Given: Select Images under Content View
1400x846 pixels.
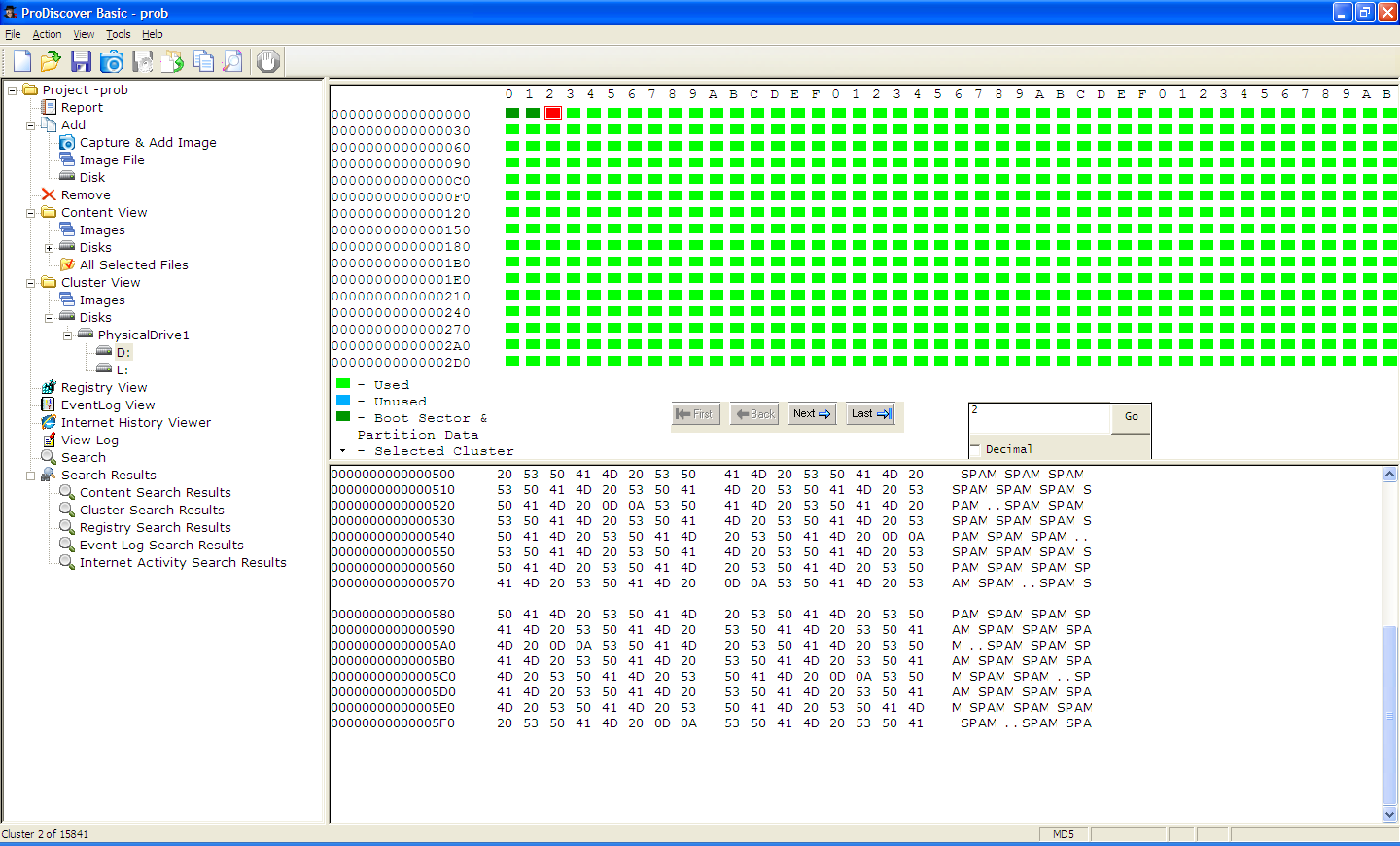Looking at the screenshot, I should coord(102,230).
